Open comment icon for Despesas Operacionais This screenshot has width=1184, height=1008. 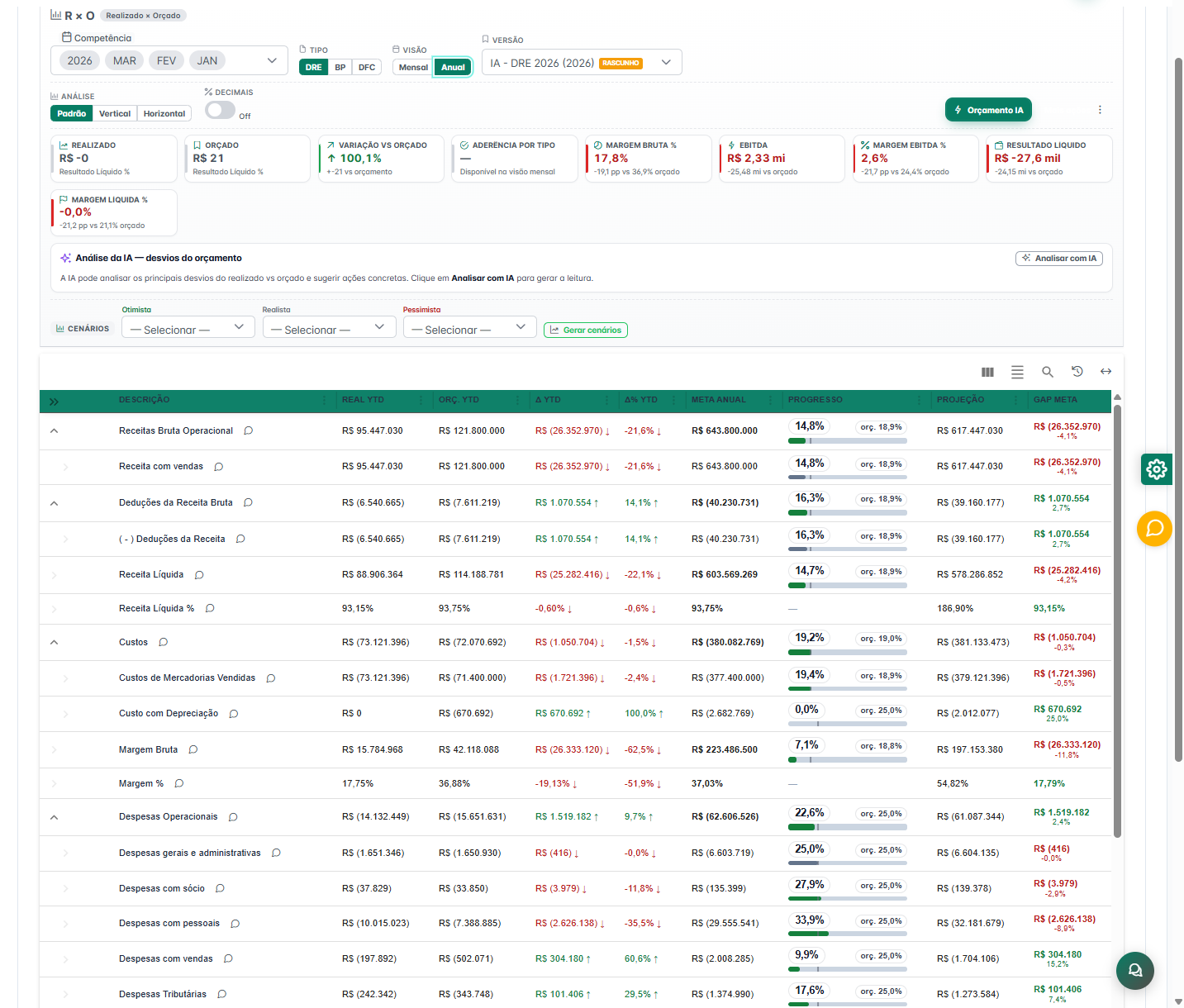233,817
